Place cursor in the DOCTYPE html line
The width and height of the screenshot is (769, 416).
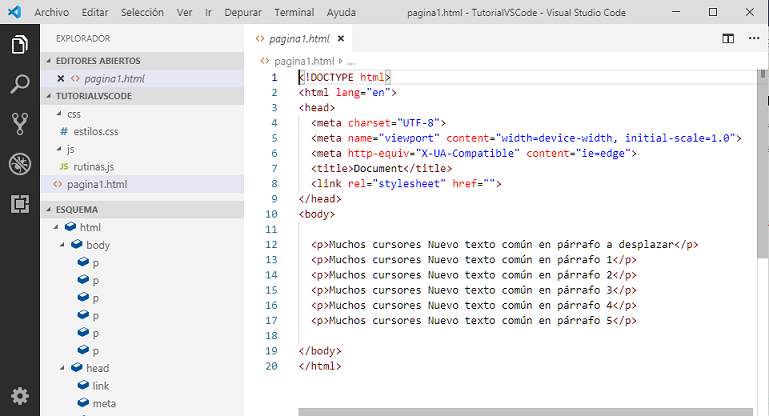(x=344, y=77)
